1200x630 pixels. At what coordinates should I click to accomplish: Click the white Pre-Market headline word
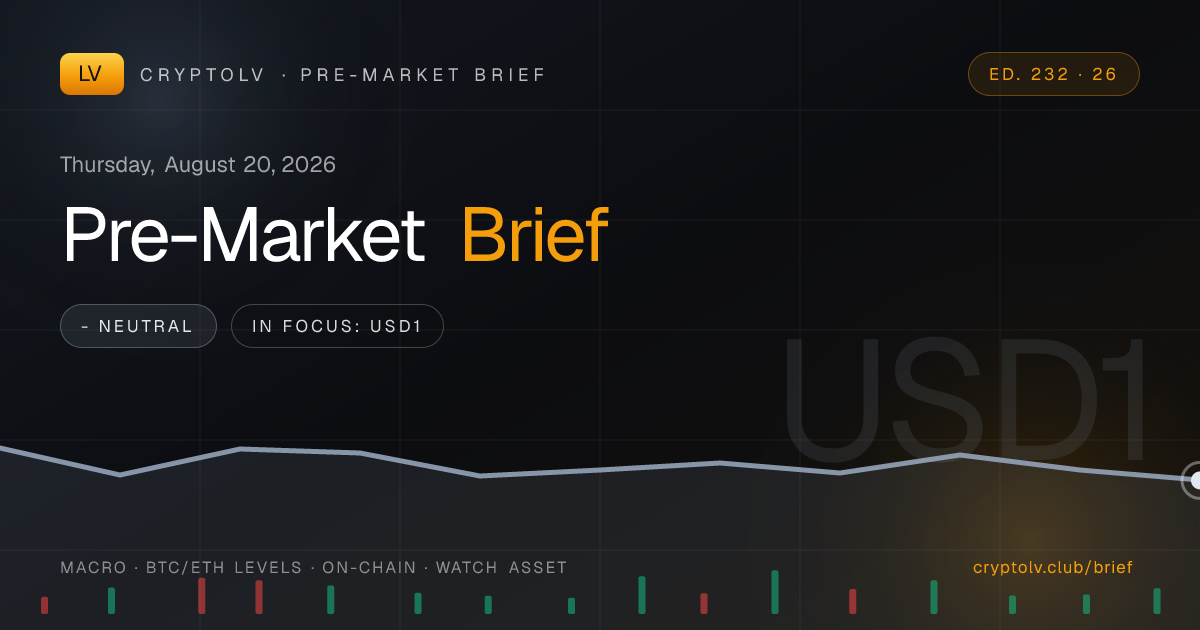[x=243, y=236]
